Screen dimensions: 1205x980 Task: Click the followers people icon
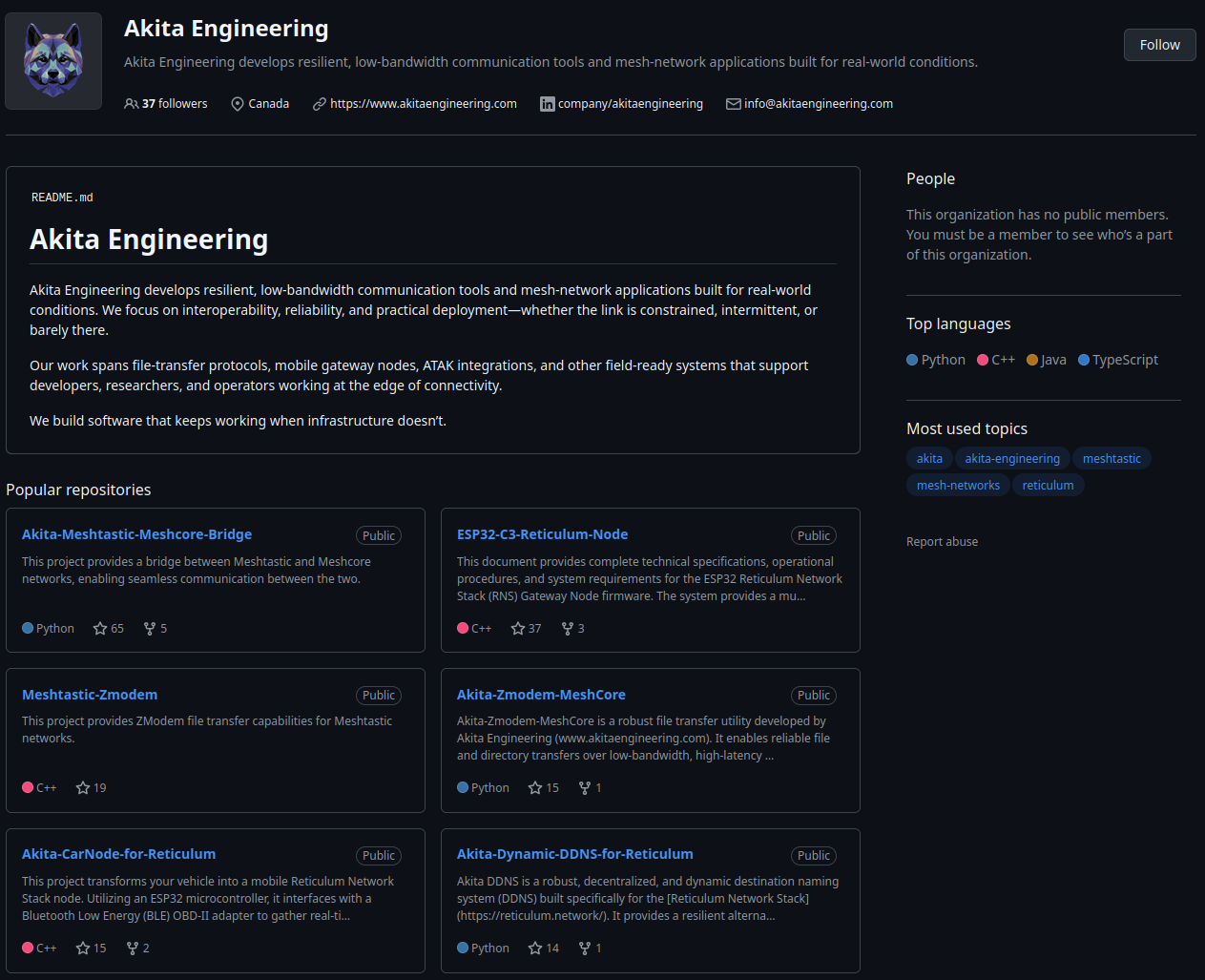pyautogui.click(x=131, y=104)
